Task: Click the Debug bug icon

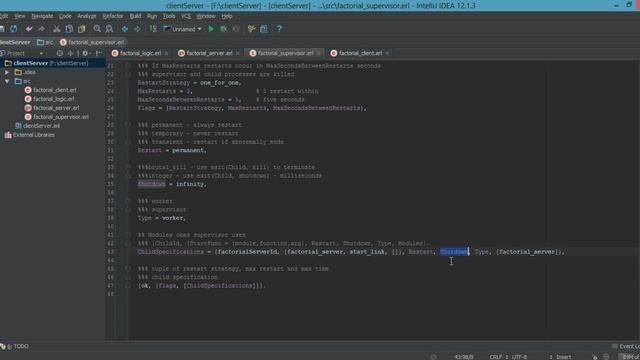Action: pyautogui.click(x=223, y=29)
